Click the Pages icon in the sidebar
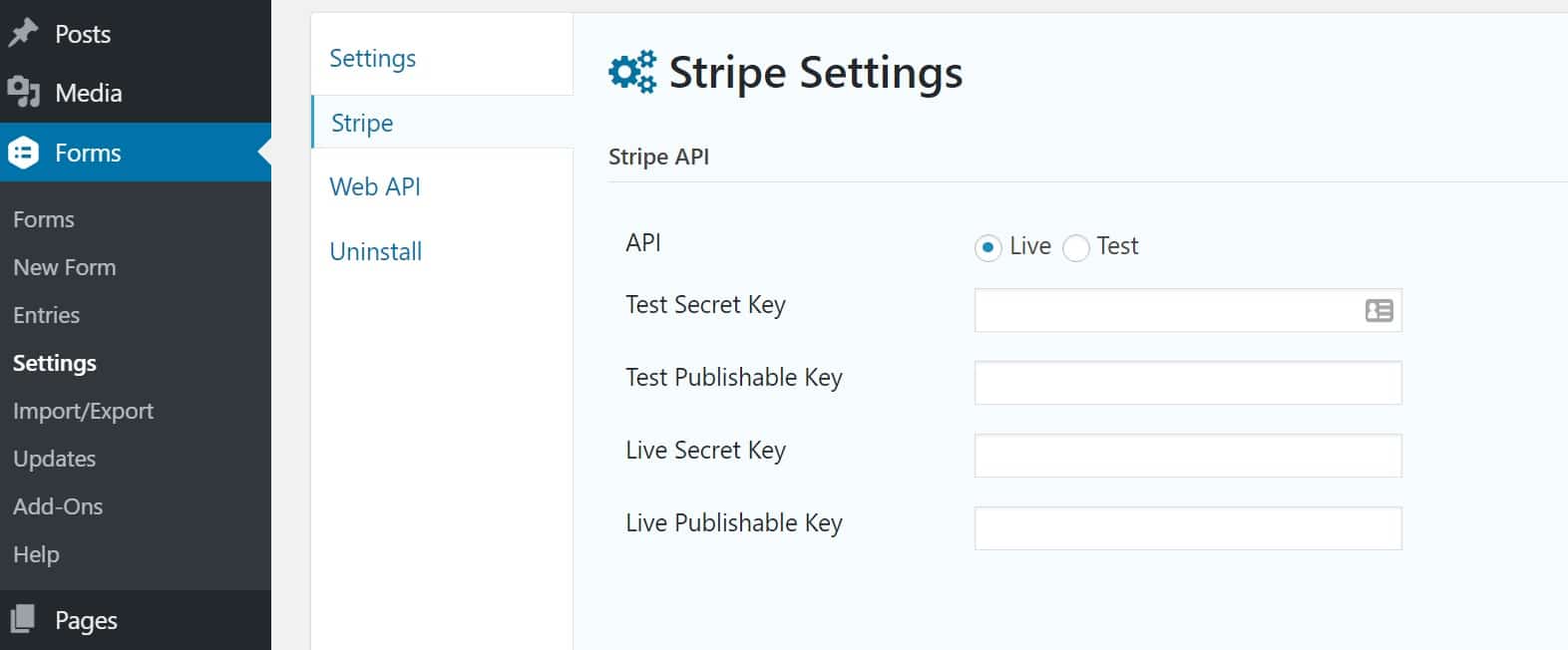Image resolution: width=1568 pixels, height=650 pixels. point(24,619)
